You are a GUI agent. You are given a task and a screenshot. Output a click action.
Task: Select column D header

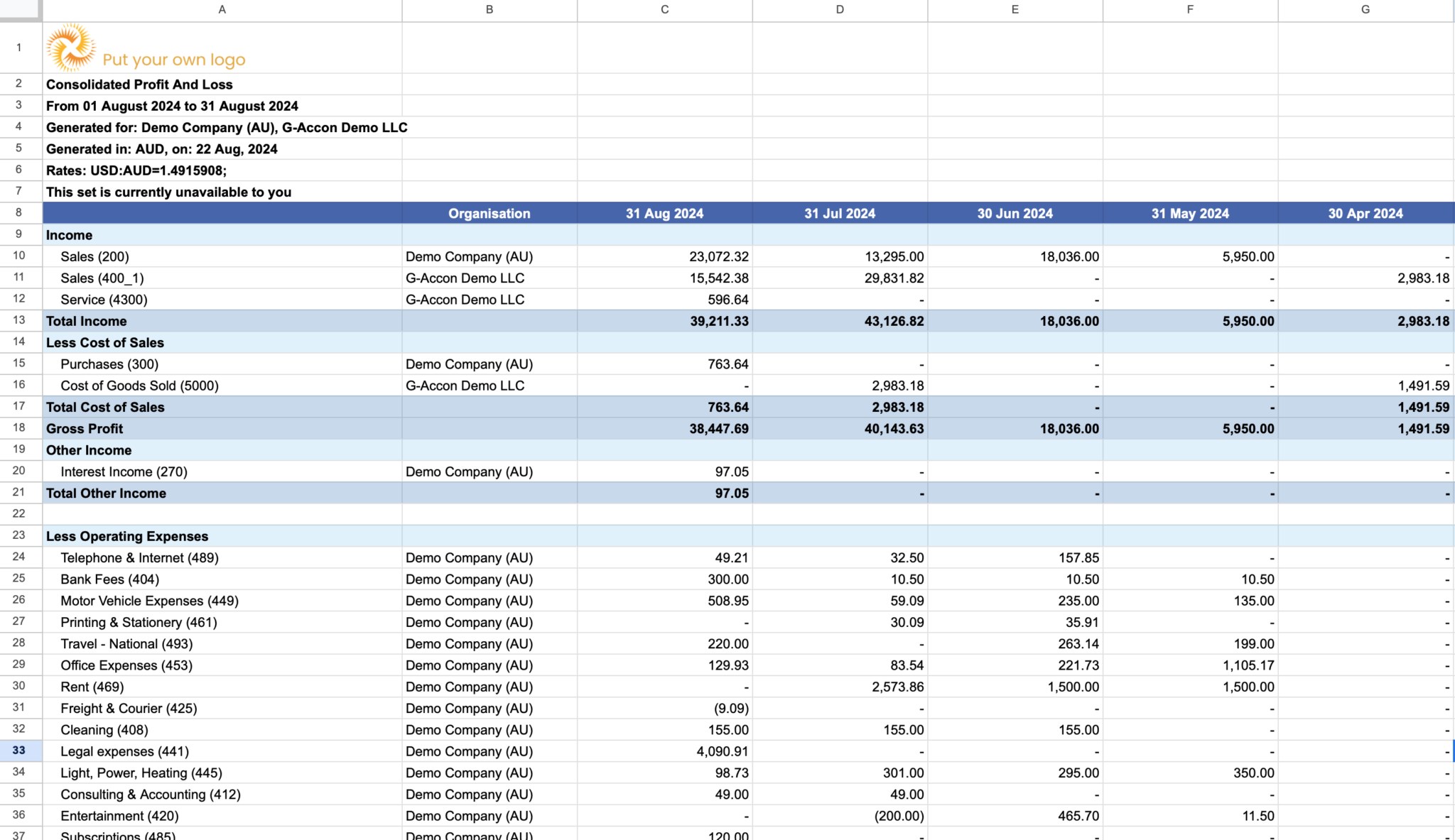[x=840, y=10]
